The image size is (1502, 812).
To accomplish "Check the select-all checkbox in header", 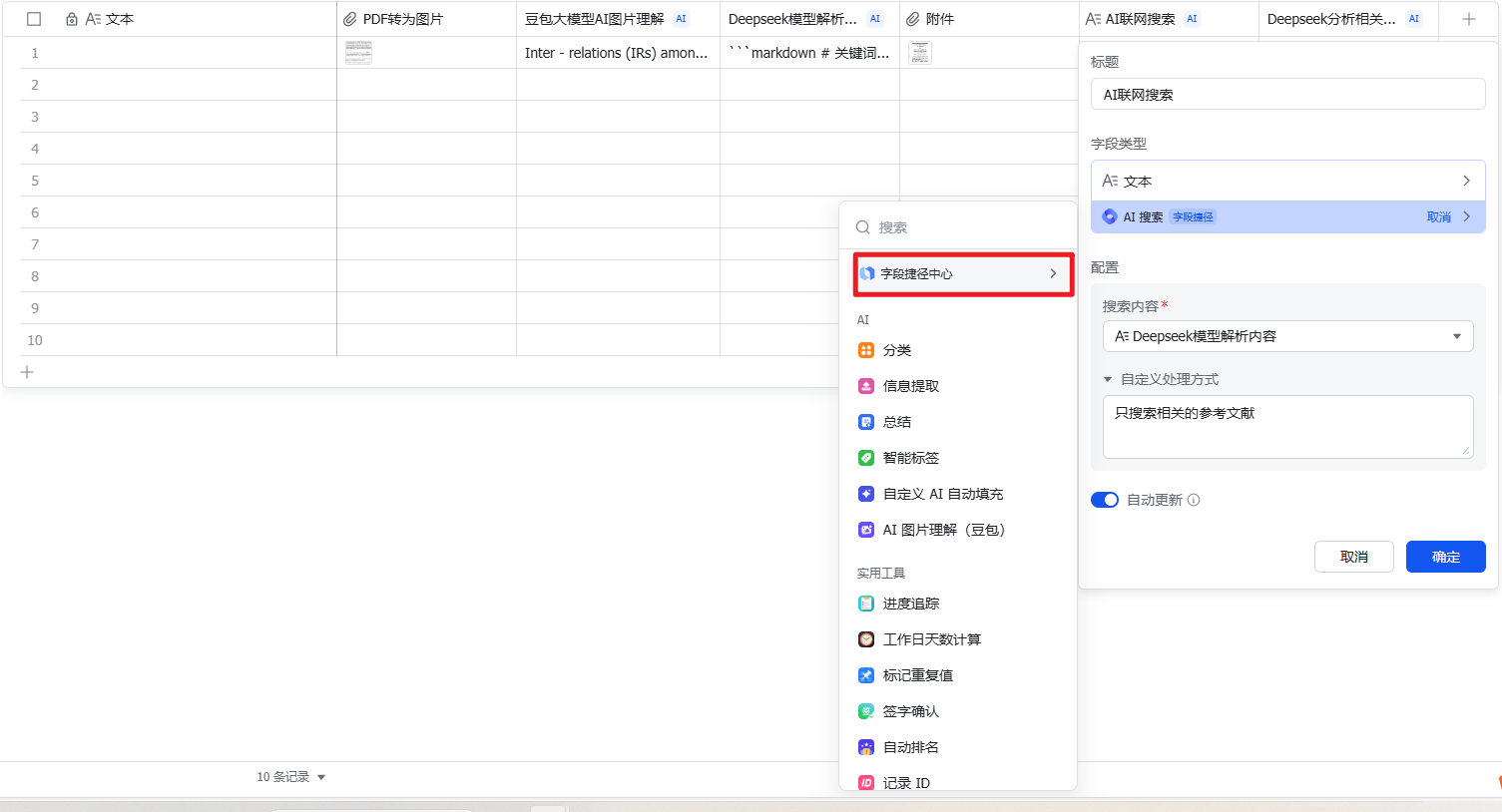I will click(x=34, y=19).
